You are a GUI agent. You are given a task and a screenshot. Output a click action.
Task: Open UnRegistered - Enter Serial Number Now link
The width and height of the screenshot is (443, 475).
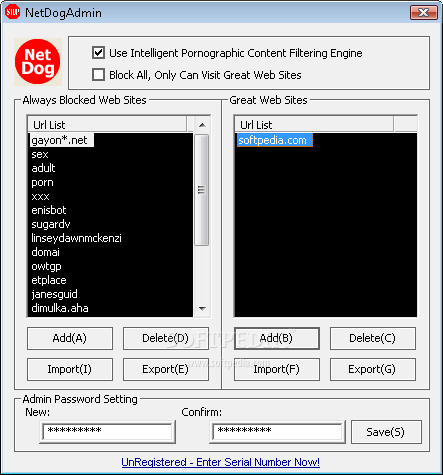(x=220, y=462)
